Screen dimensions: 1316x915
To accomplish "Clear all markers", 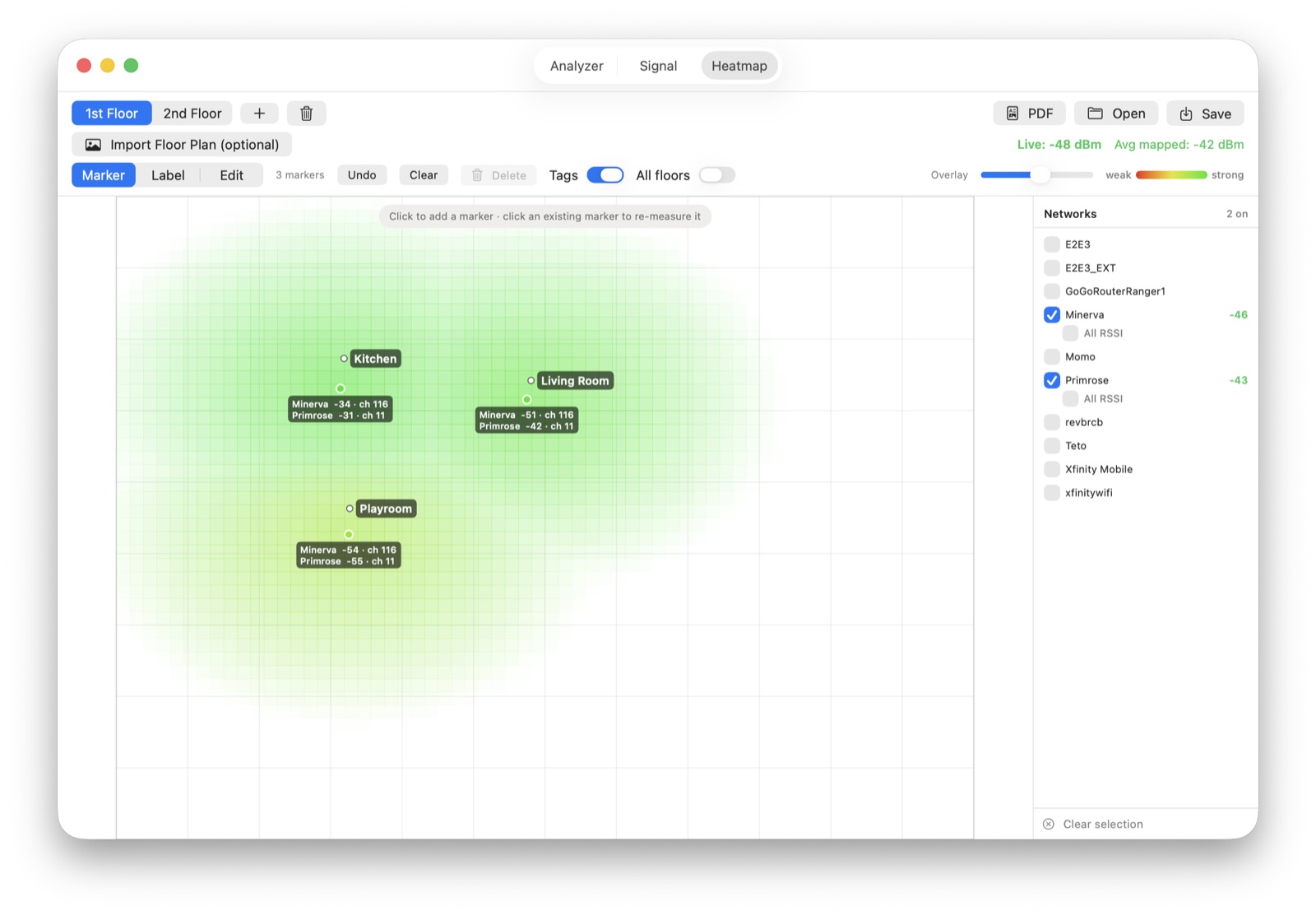I will tap(424, 175).
